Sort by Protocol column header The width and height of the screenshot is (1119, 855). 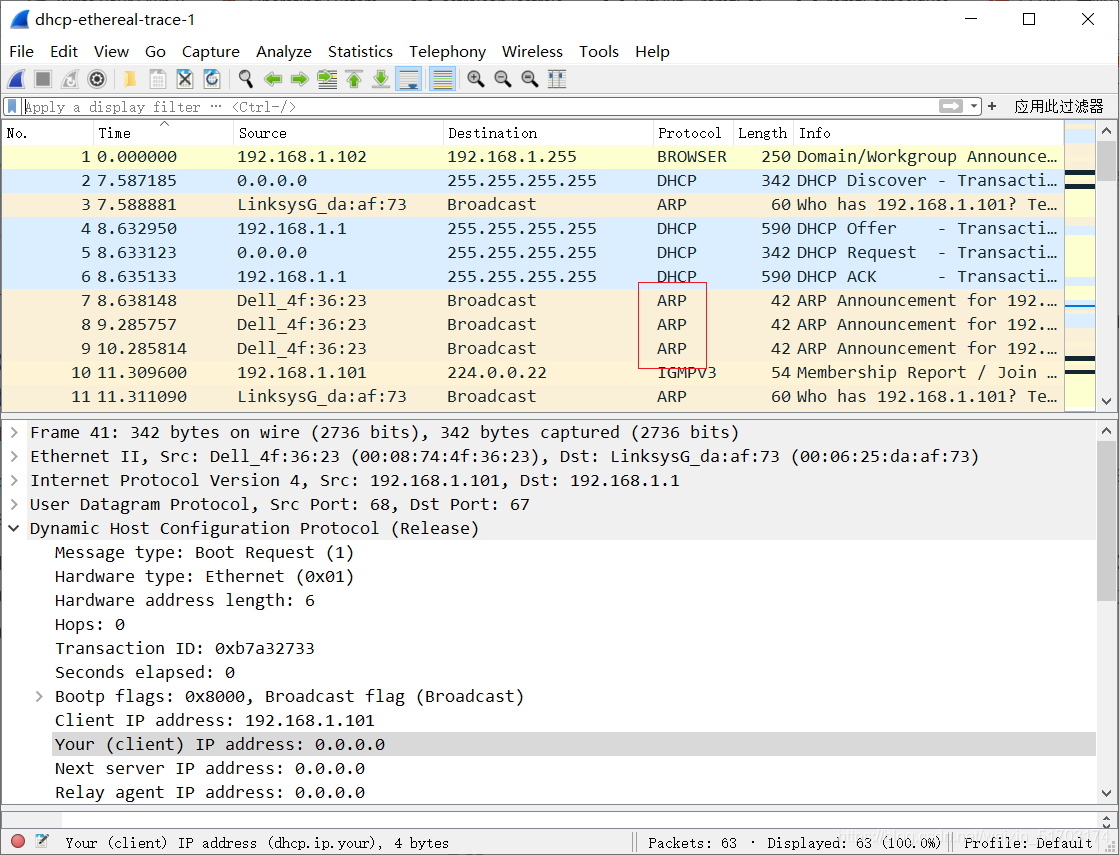click(x=693, y=133)
